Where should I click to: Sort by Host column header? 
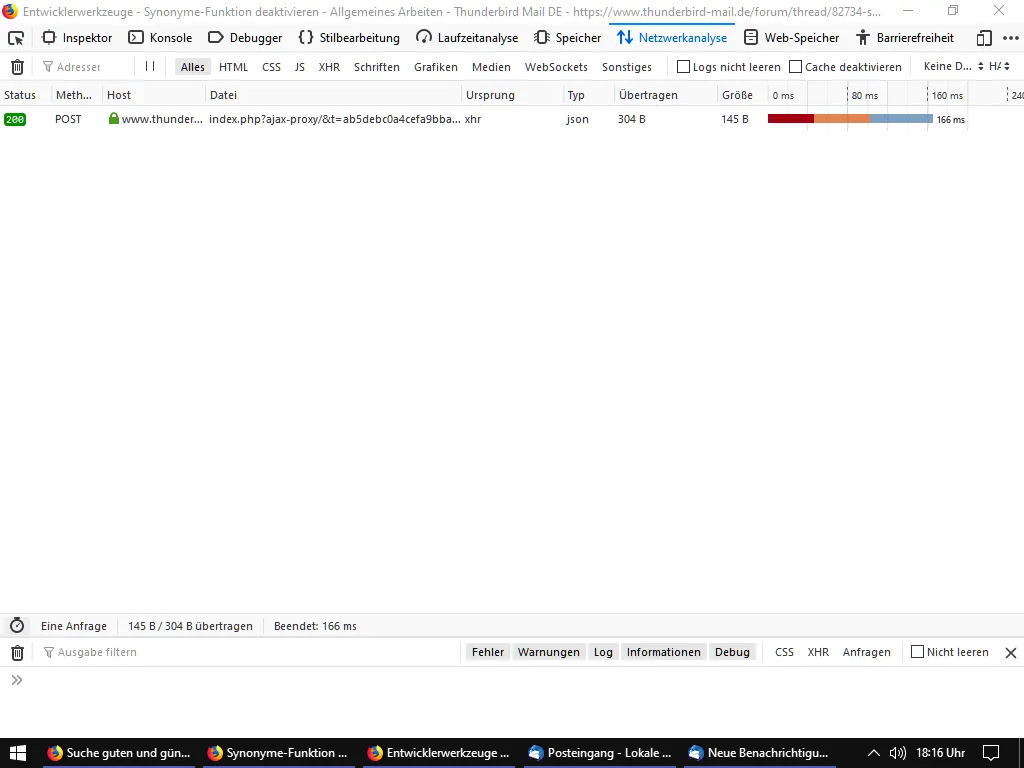[x=154, y=95]
